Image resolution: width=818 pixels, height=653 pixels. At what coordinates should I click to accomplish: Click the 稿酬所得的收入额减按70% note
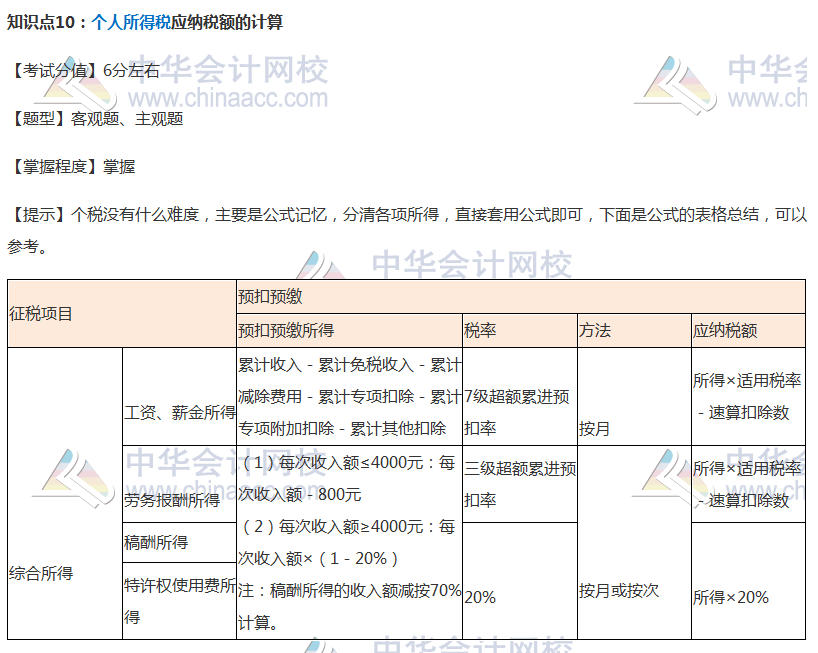click(x=350, y=606)
